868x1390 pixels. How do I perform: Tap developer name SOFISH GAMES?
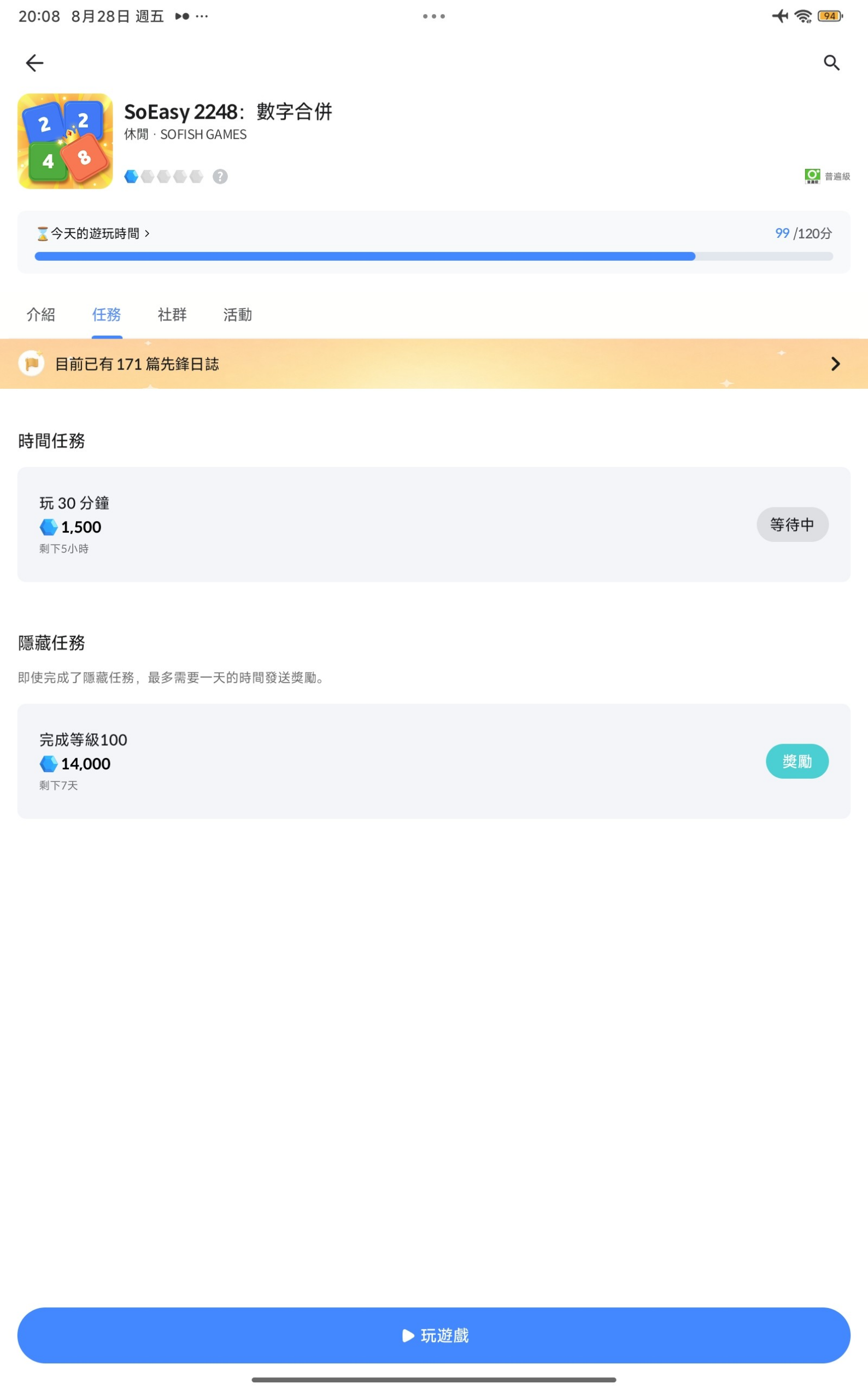[203, 135]
